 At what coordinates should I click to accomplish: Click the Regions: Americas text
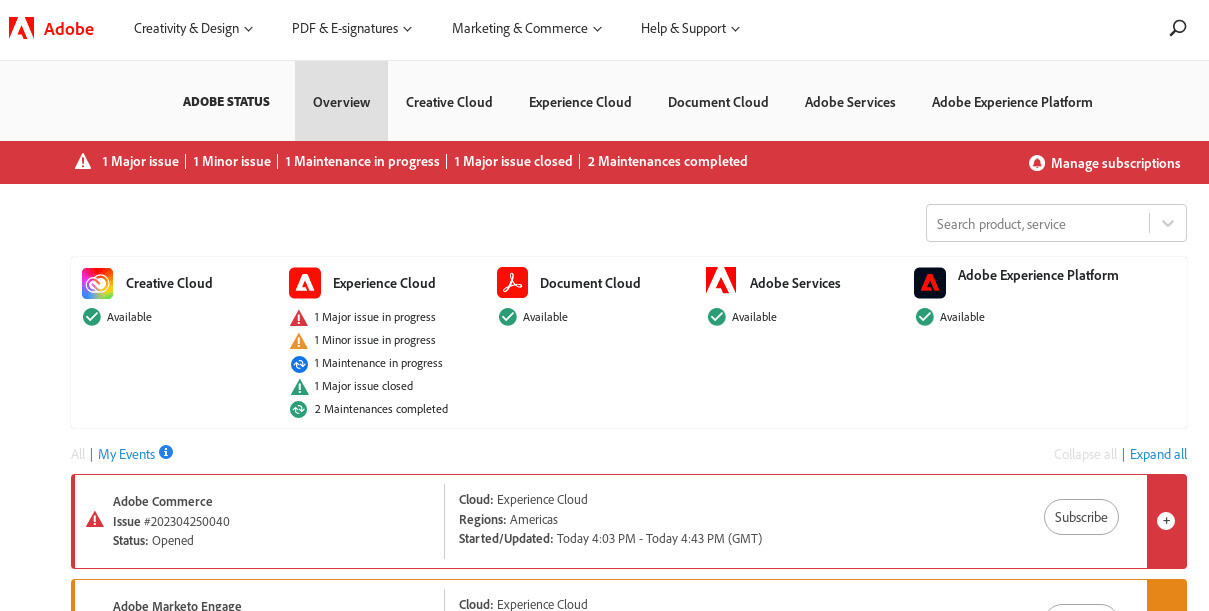[508, 519]
